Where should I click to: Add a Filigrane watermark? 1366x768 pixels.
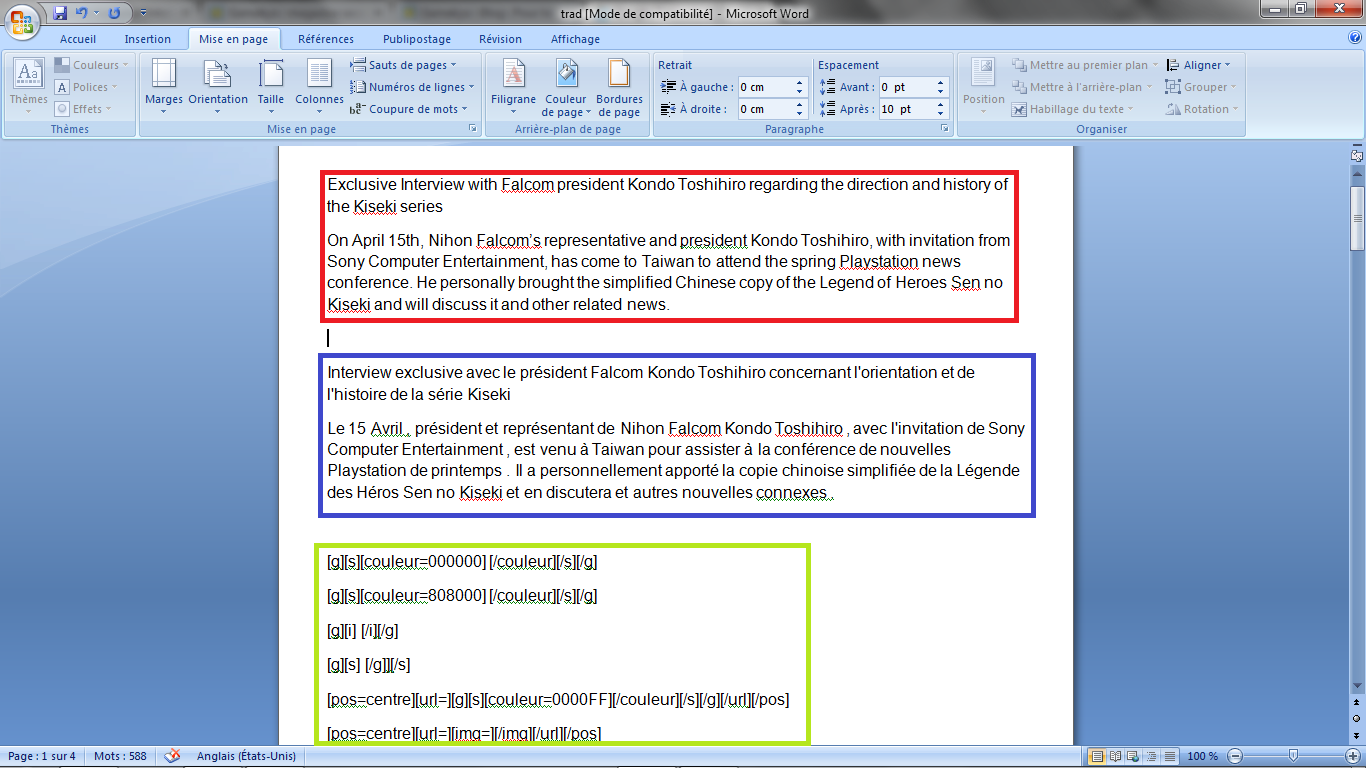(514, 87)
